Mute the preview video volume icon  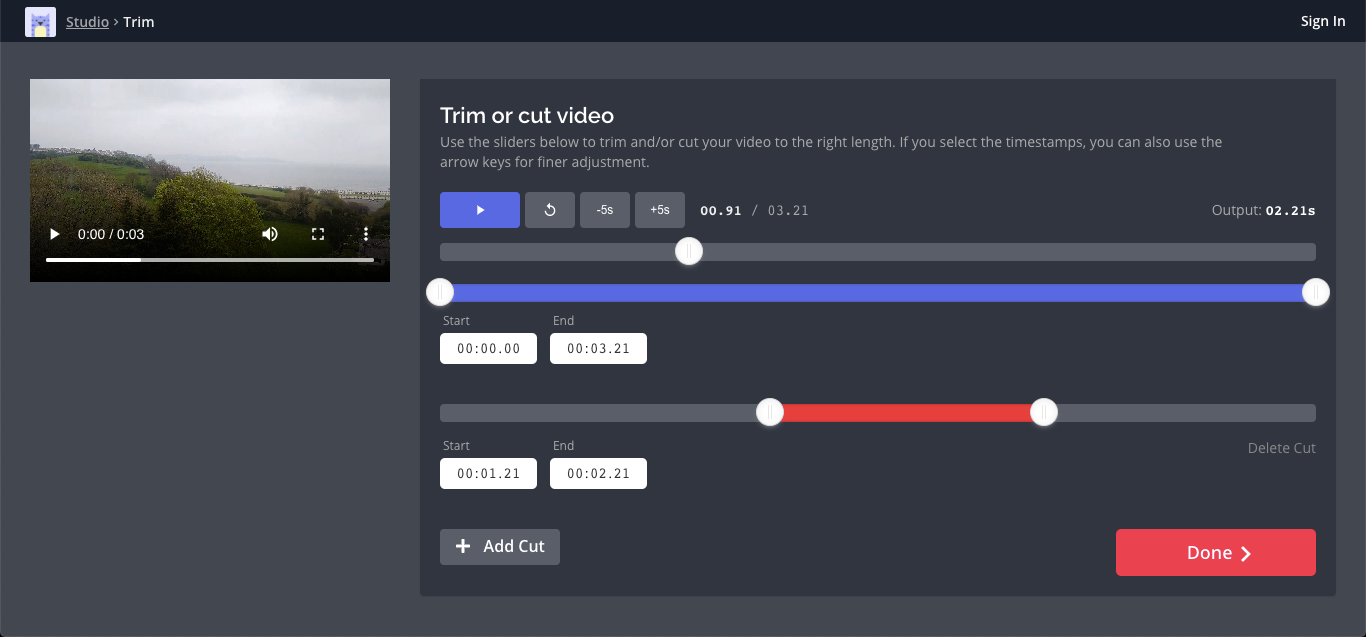(270, 234)
